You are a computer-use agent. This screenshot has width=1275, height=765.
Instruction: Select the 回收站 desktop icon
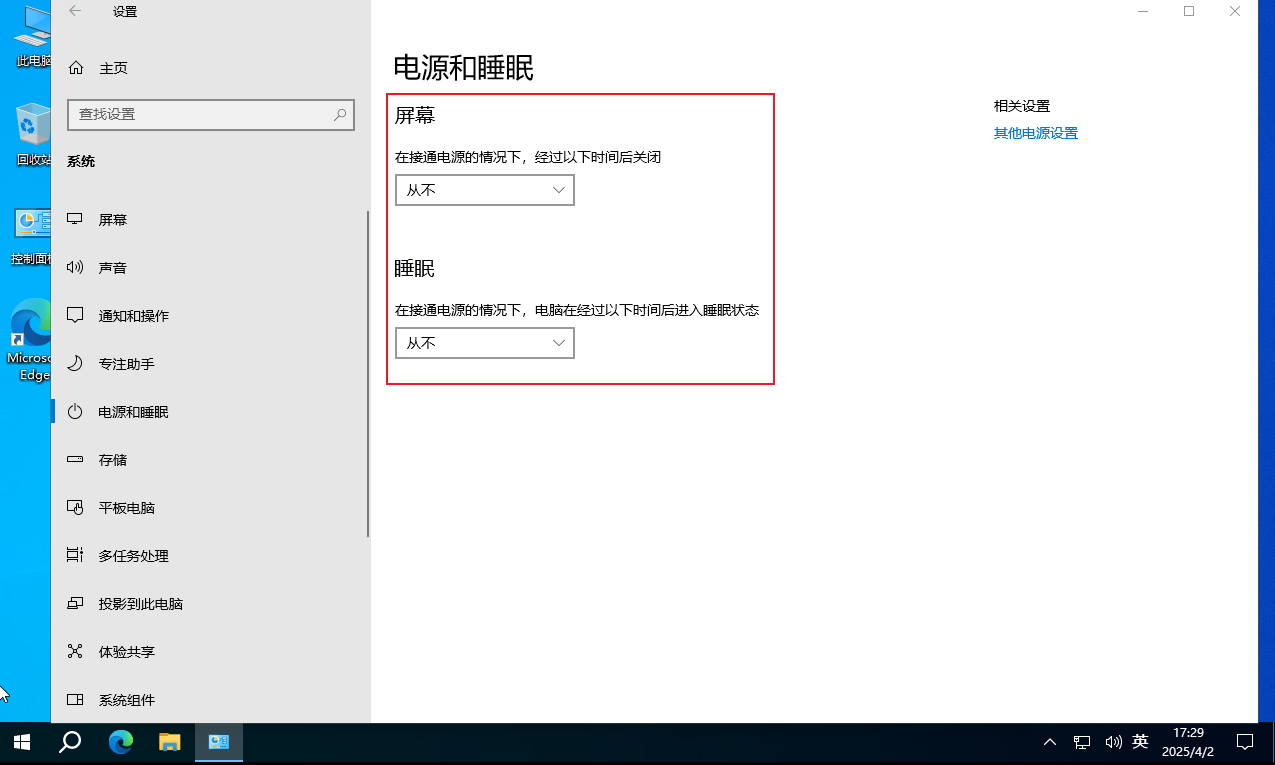pos(32,134)
